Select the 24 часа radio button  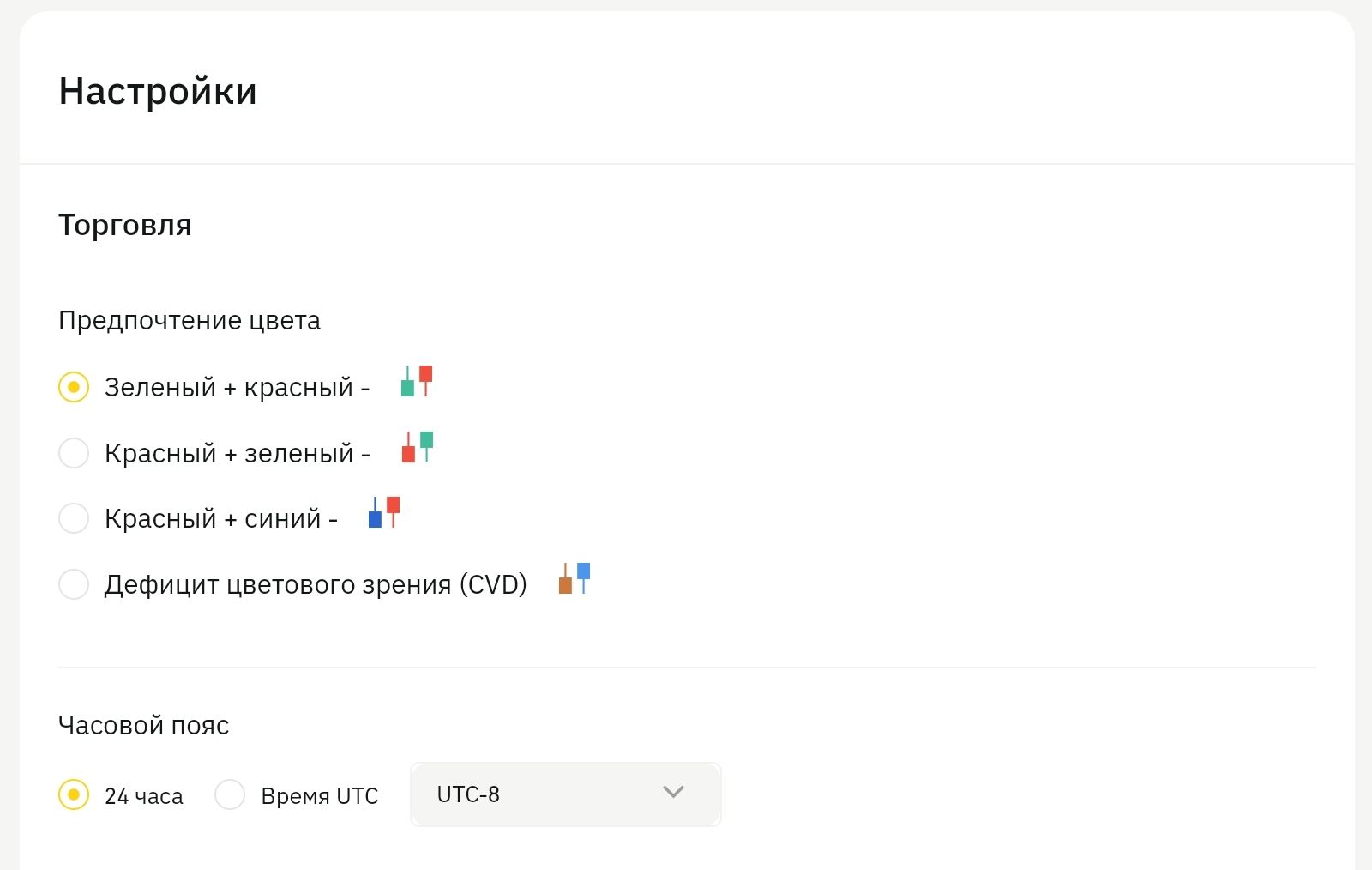coord(74,795)
